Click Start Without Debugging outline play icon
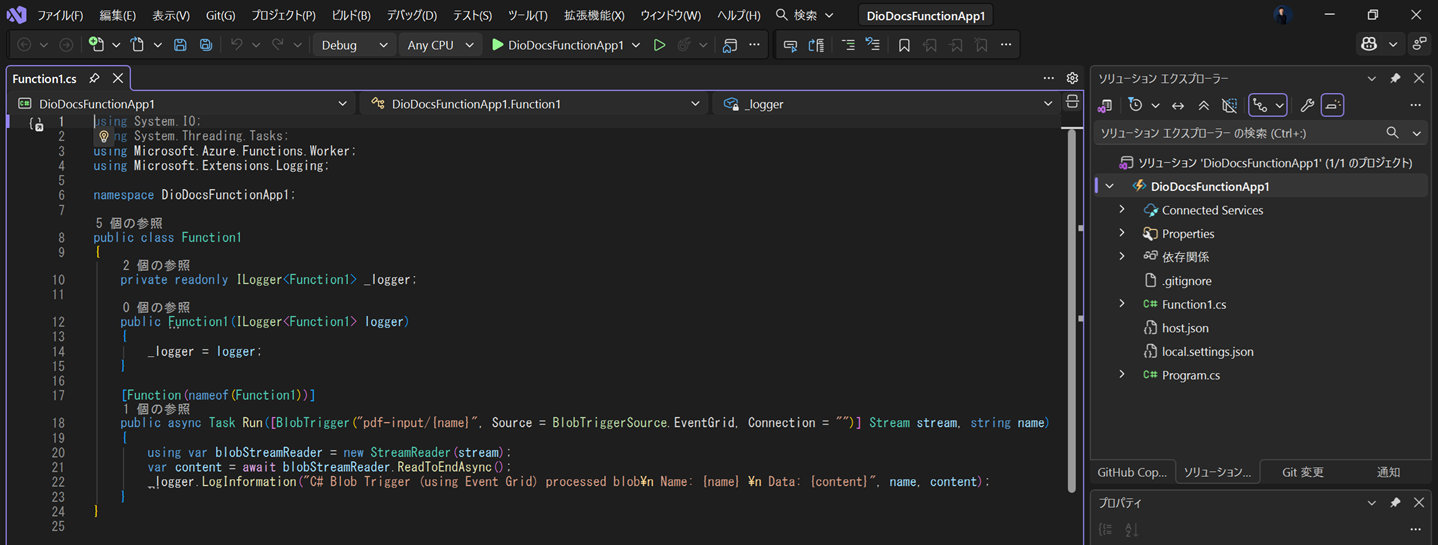Image resolution: width=1438 pixels, height=545 pixels. pyautogui.click(x=659, y=45)
